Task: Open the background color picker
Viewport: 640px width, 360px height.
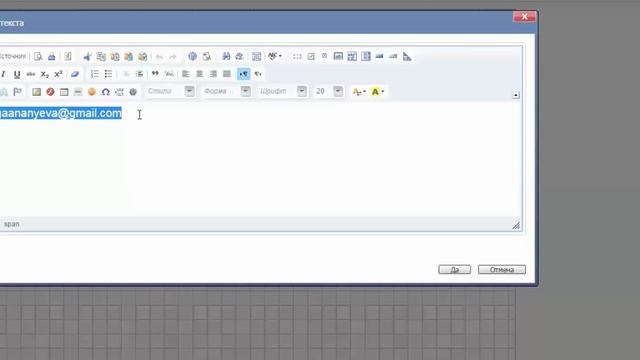Action: click(x=378, y=92)
